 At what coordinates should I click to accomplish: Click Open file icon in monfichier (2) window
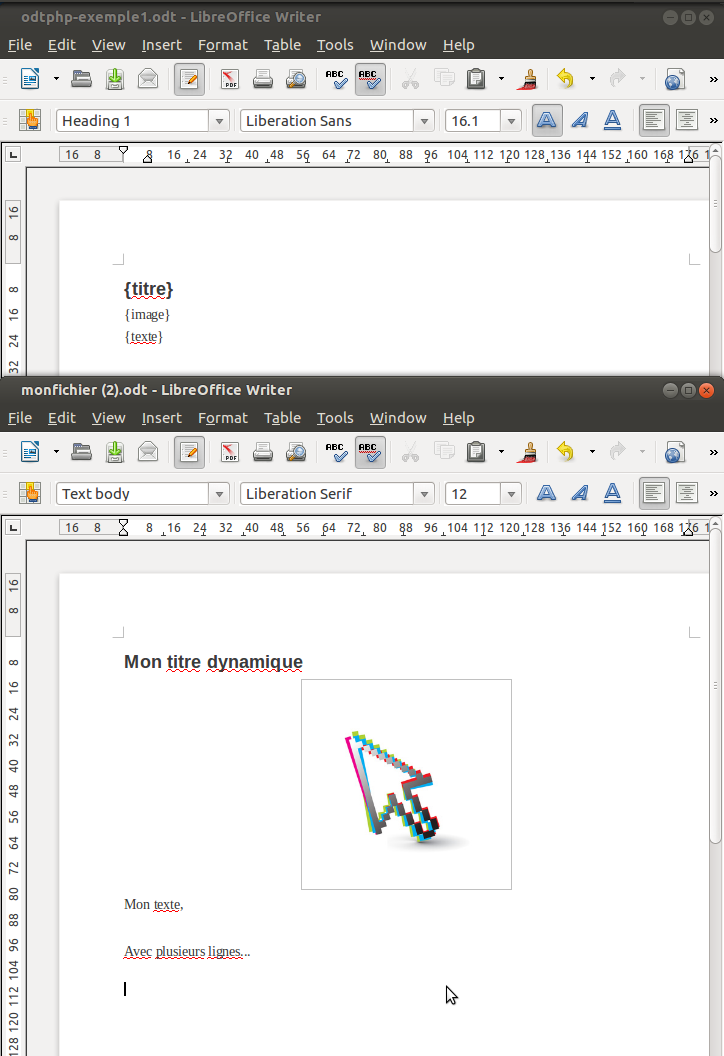click(81, 453)
